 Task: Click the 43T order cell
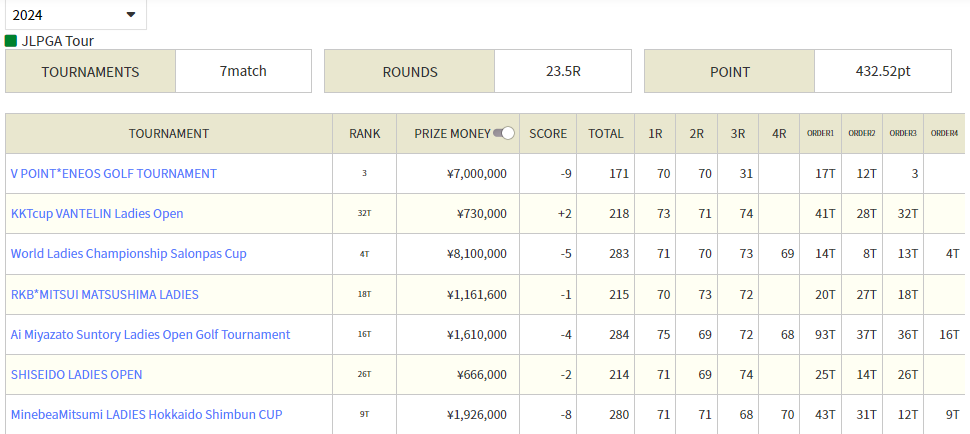click(820, 415)
